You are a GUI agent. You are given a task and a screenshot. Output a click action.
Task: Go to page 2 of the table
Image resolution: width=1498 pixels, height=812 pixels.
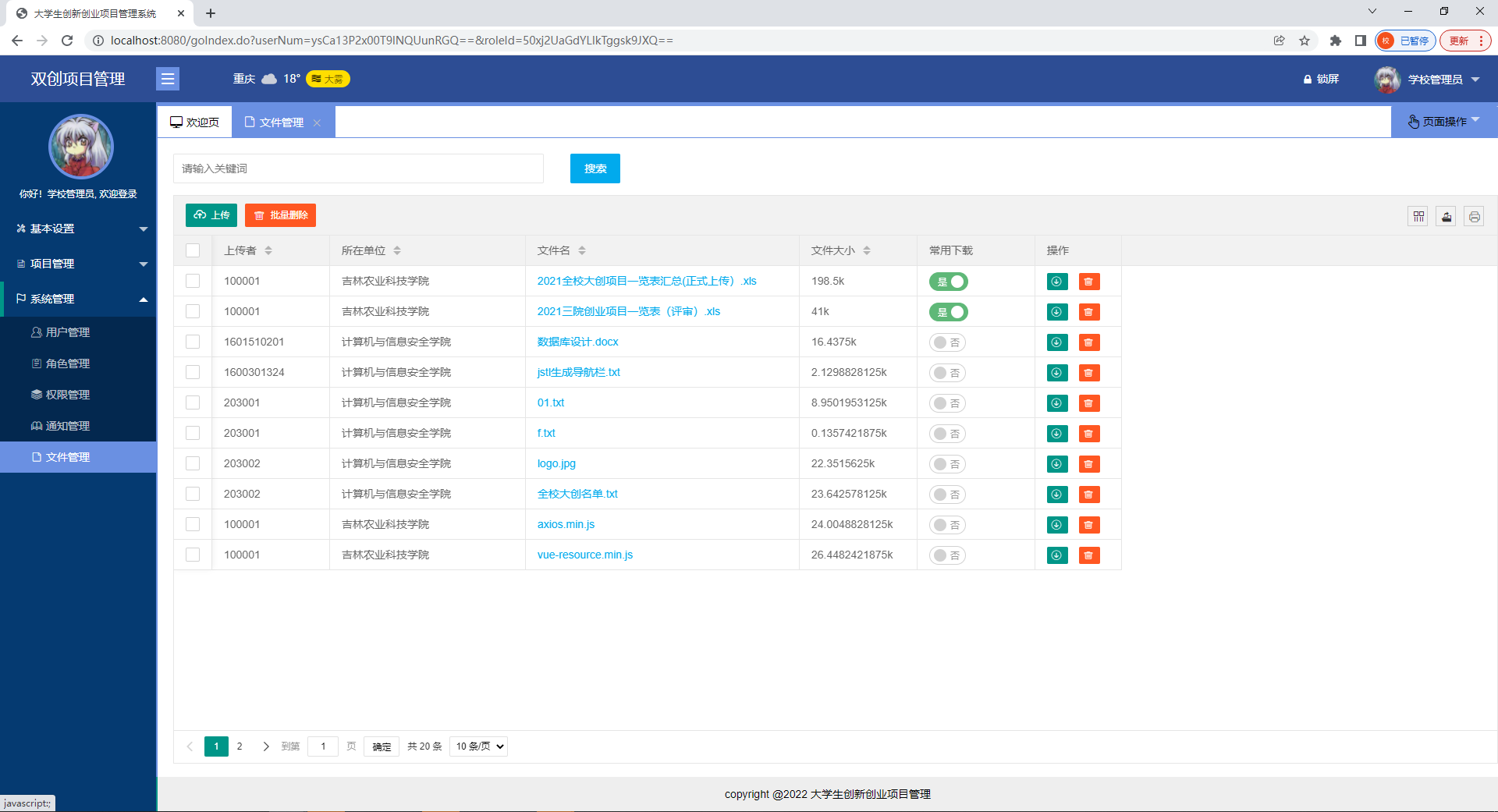coord(240,746)
